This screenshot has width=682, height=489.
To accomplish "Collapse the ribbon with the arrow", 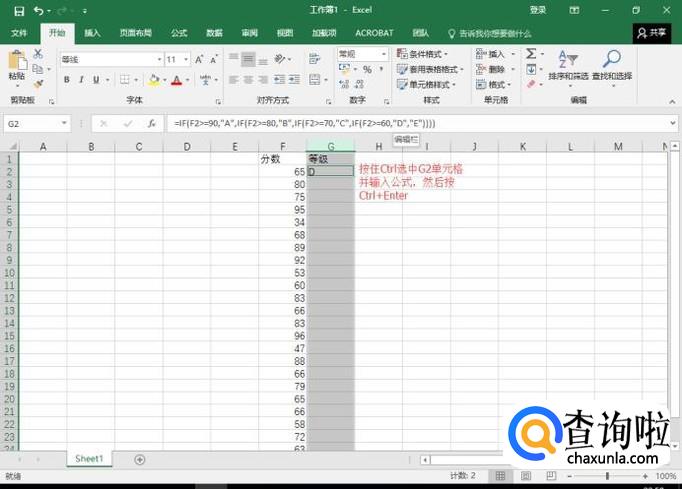I will tap(672, 101).
